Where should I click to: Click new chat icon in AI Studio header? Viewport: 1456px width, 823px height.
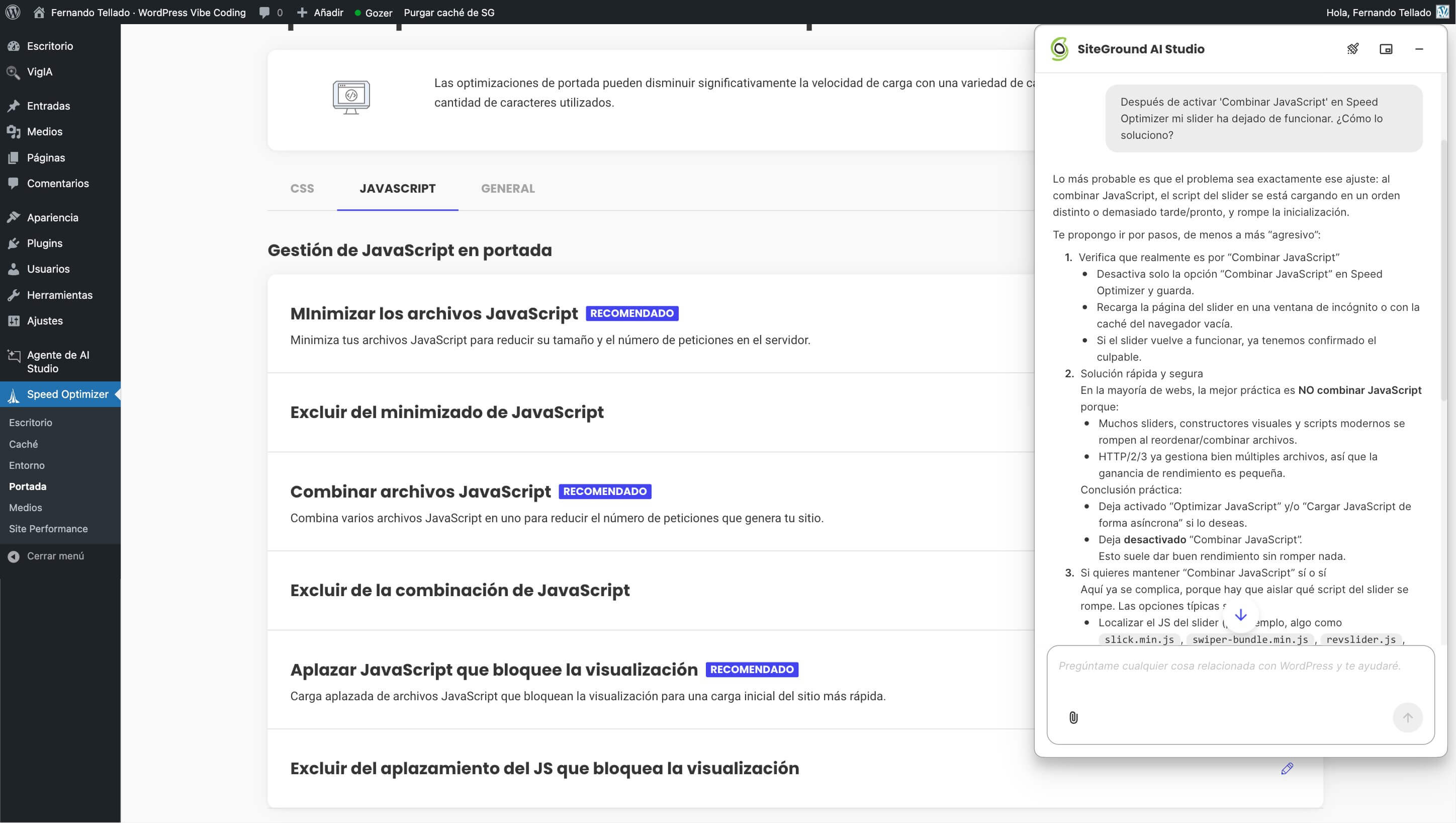tap(1352, 49)
